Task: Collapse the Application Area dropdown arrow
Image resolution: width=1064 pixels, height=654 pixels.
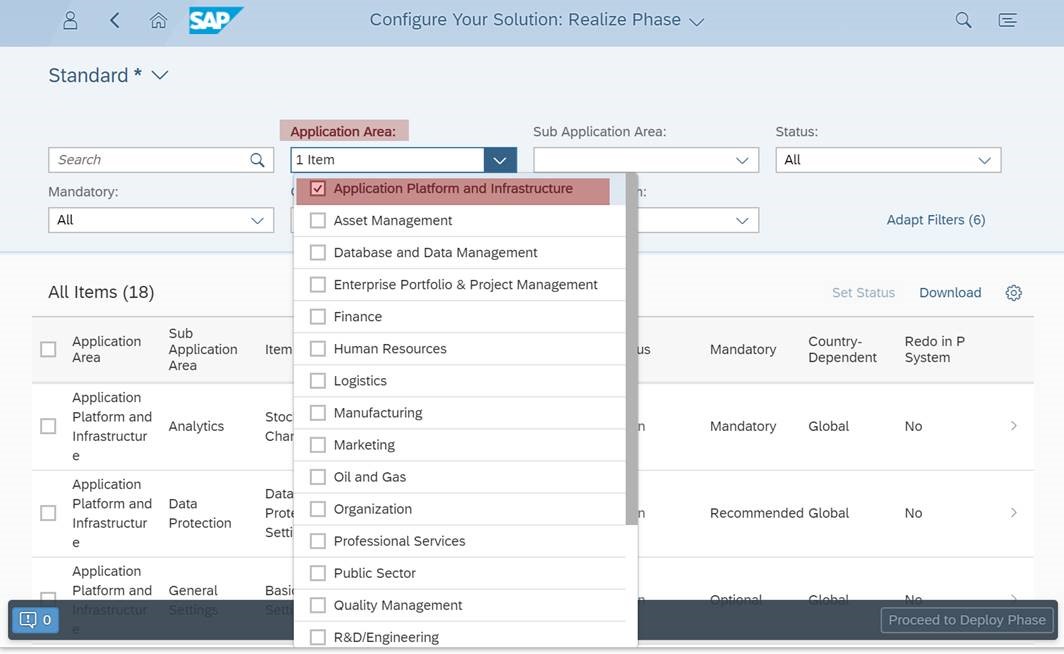Action: (500, 160)
